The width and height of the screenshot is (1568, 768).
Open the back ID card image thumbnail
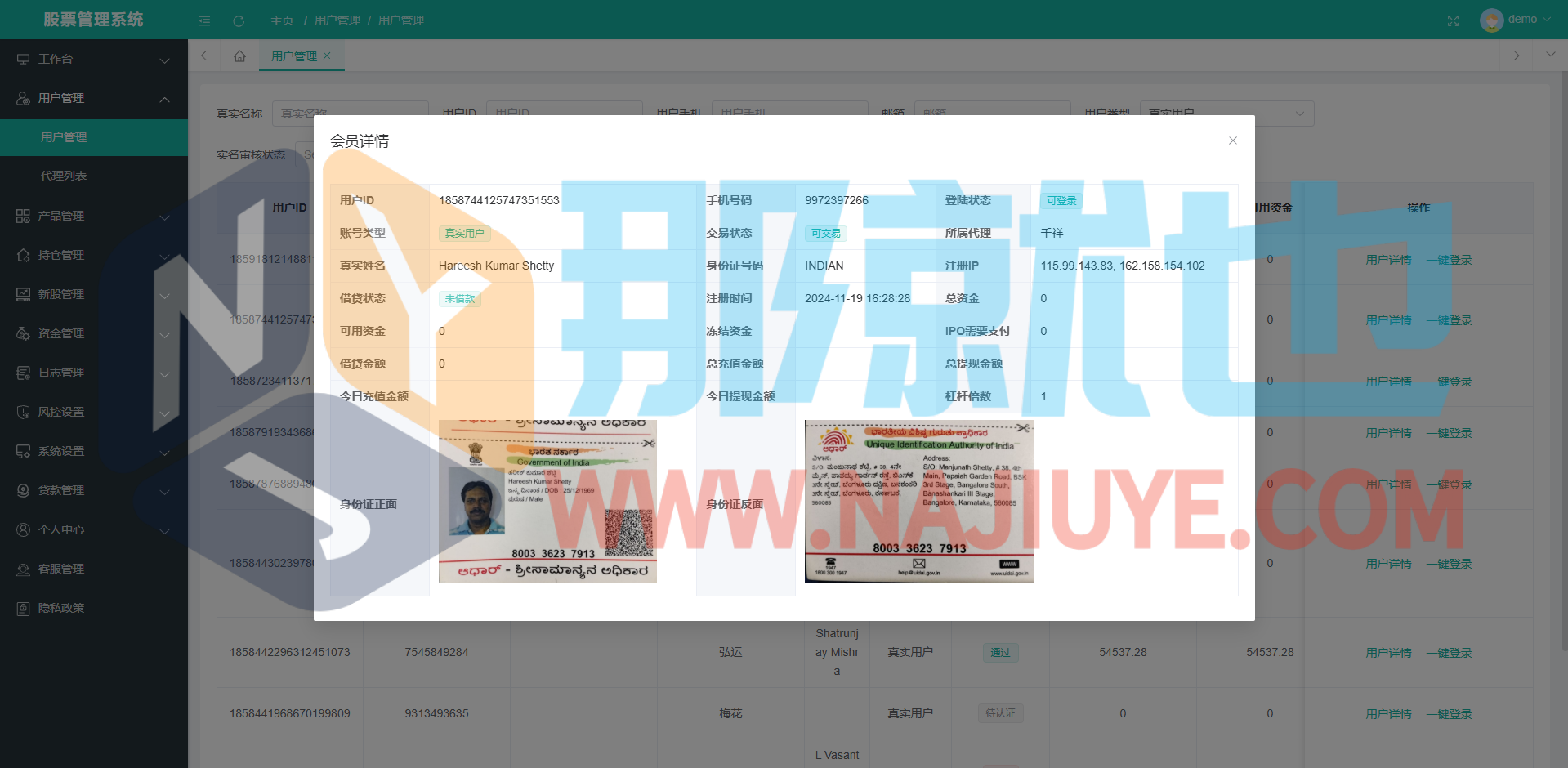(919, 502)
